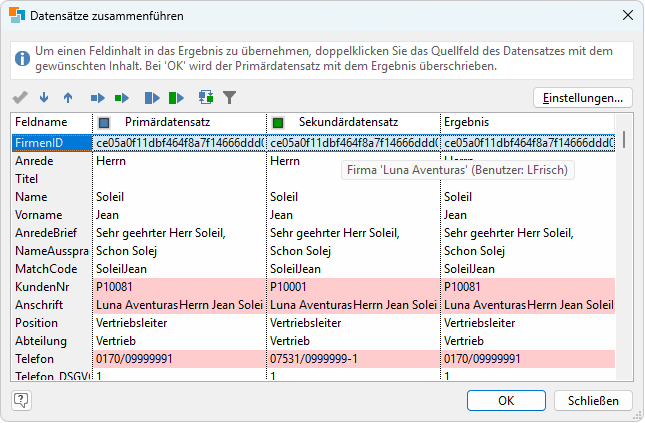The image size is (645, 423).
Task: Toggle the funnel filter icon
Action: coord(230,98)
